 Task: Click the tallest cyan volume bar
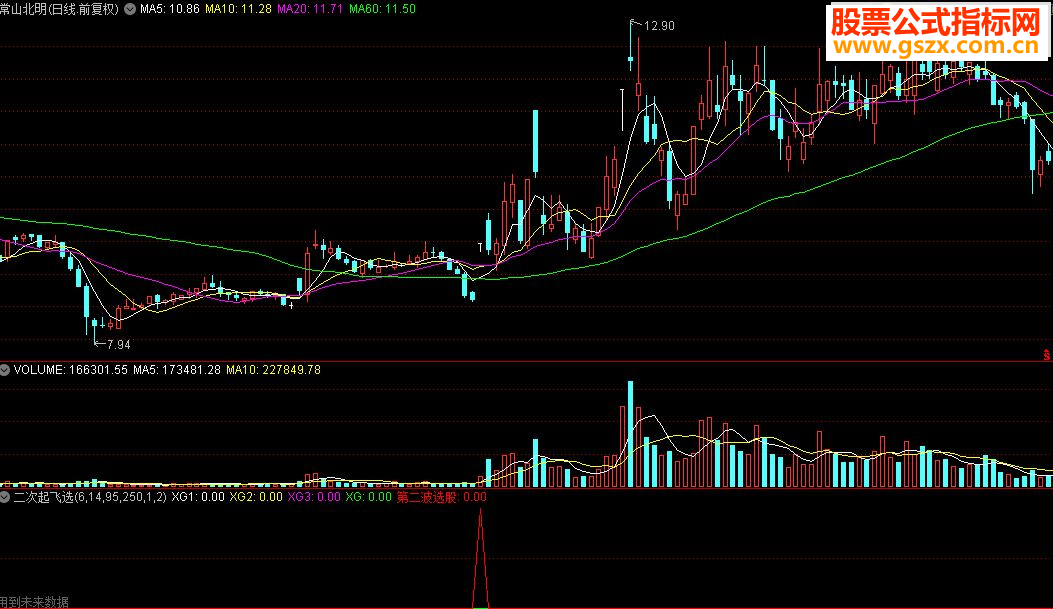point(631,434)
